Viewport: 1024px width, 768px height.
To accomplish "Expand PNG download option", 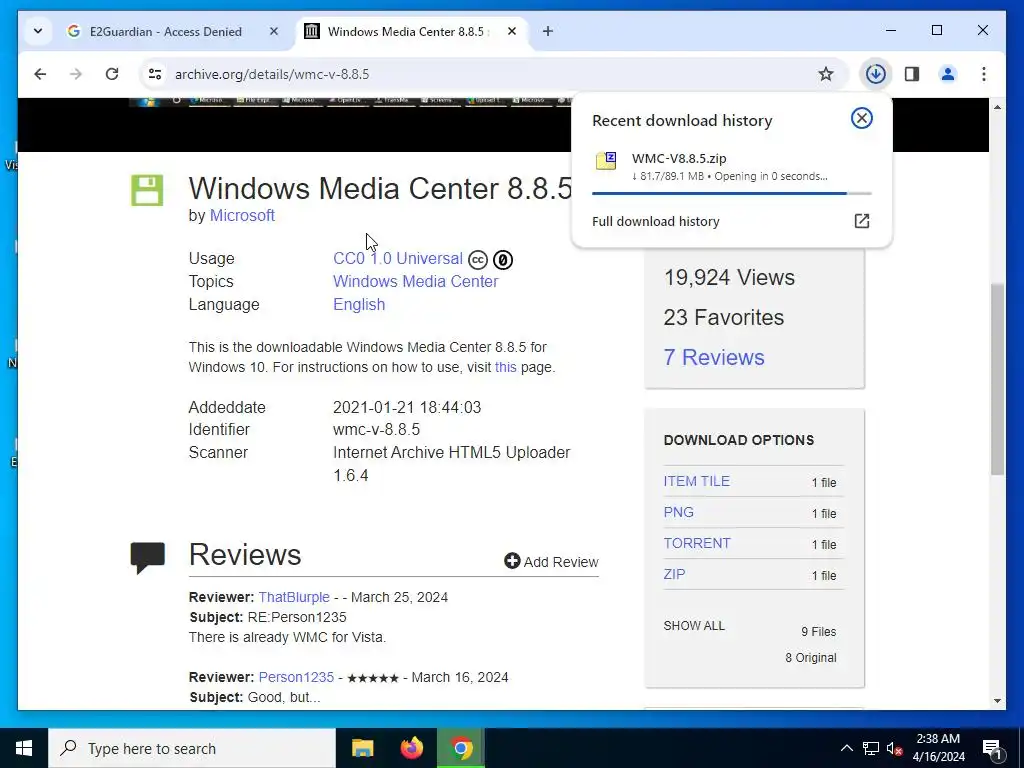I will tap(679, 512).
